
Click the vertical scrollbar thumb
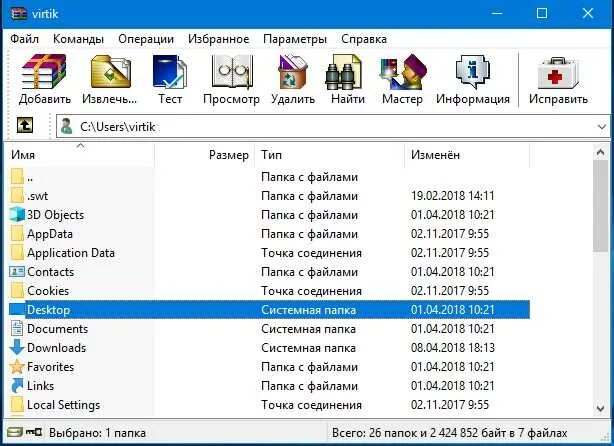point(600,206)
